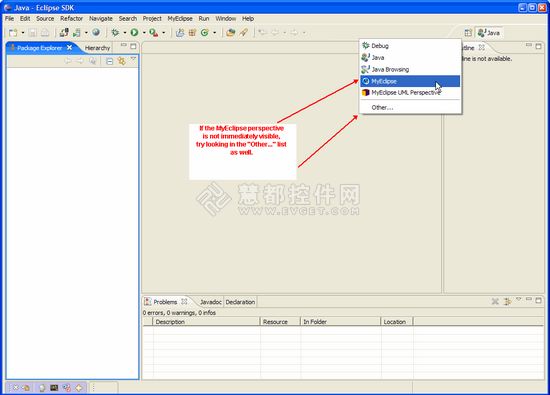550x395 pixels.
Task: Choose Debug from the perspective list
Action: tap(410, 46)
